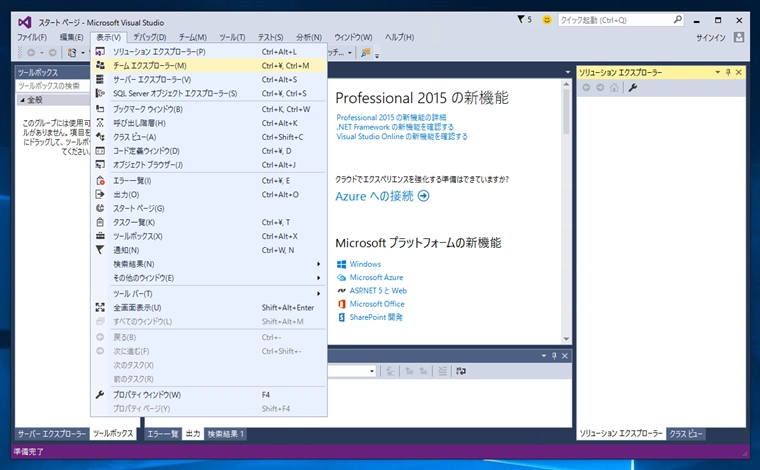Viewport: 760px width, 470px height.
Task: Switch to the Error List tab
Action: [163, 434]
